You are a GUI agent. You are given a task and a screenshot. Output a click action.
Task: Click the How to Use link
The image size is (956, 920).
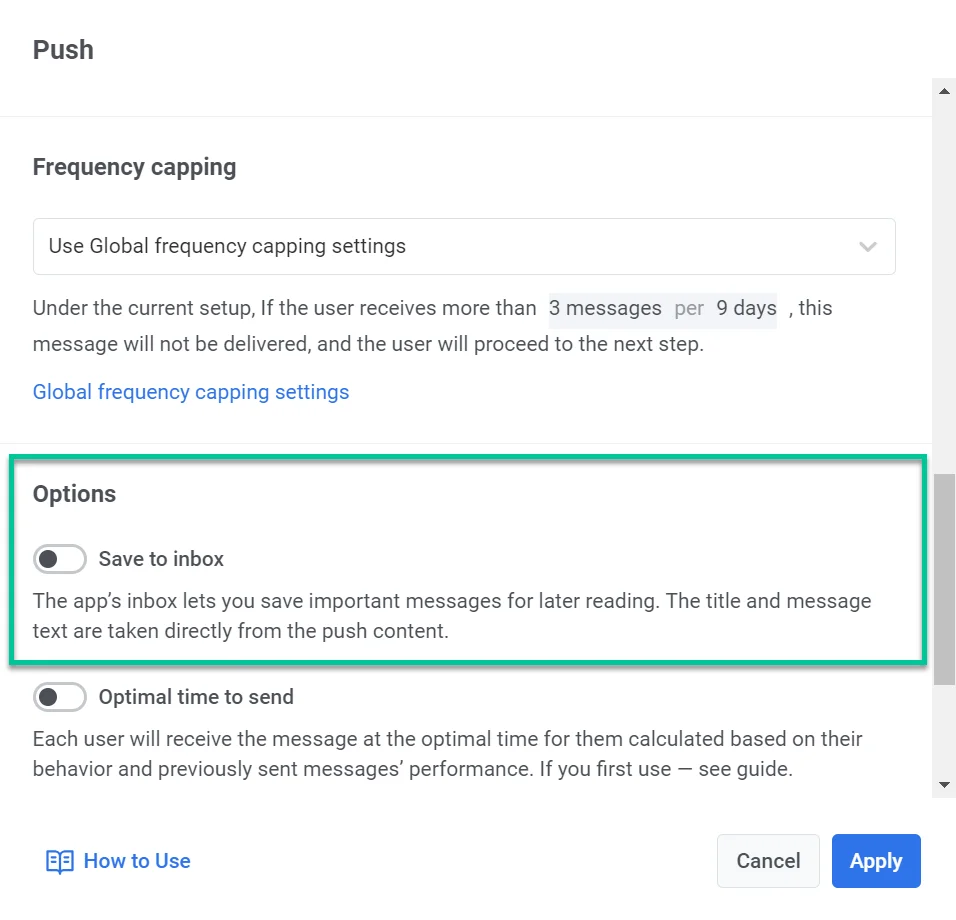tap(137, 861)
